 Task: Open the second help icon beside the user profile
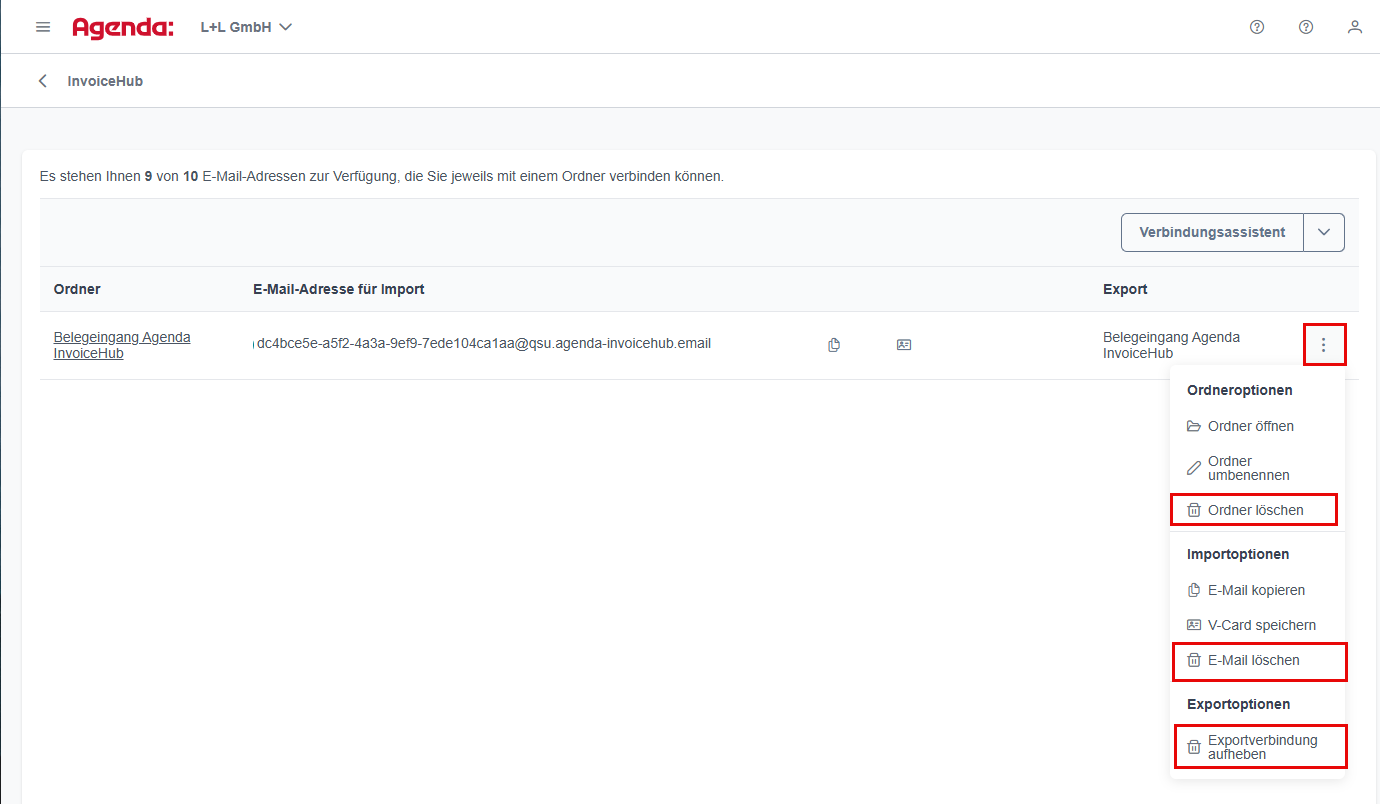coord(1306,27)
